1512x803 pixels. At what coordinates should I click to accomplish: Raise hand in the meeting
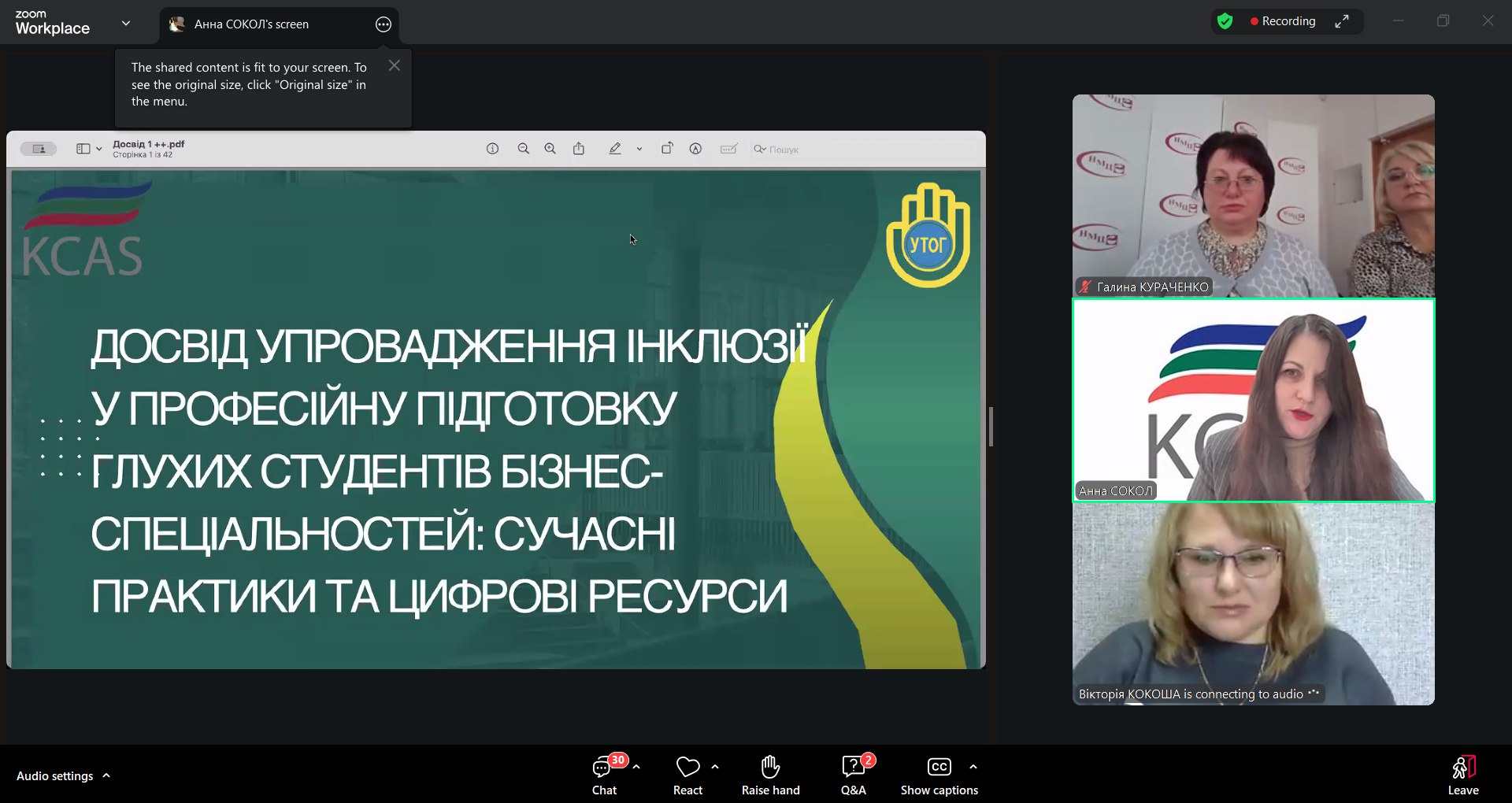(770, 775)
